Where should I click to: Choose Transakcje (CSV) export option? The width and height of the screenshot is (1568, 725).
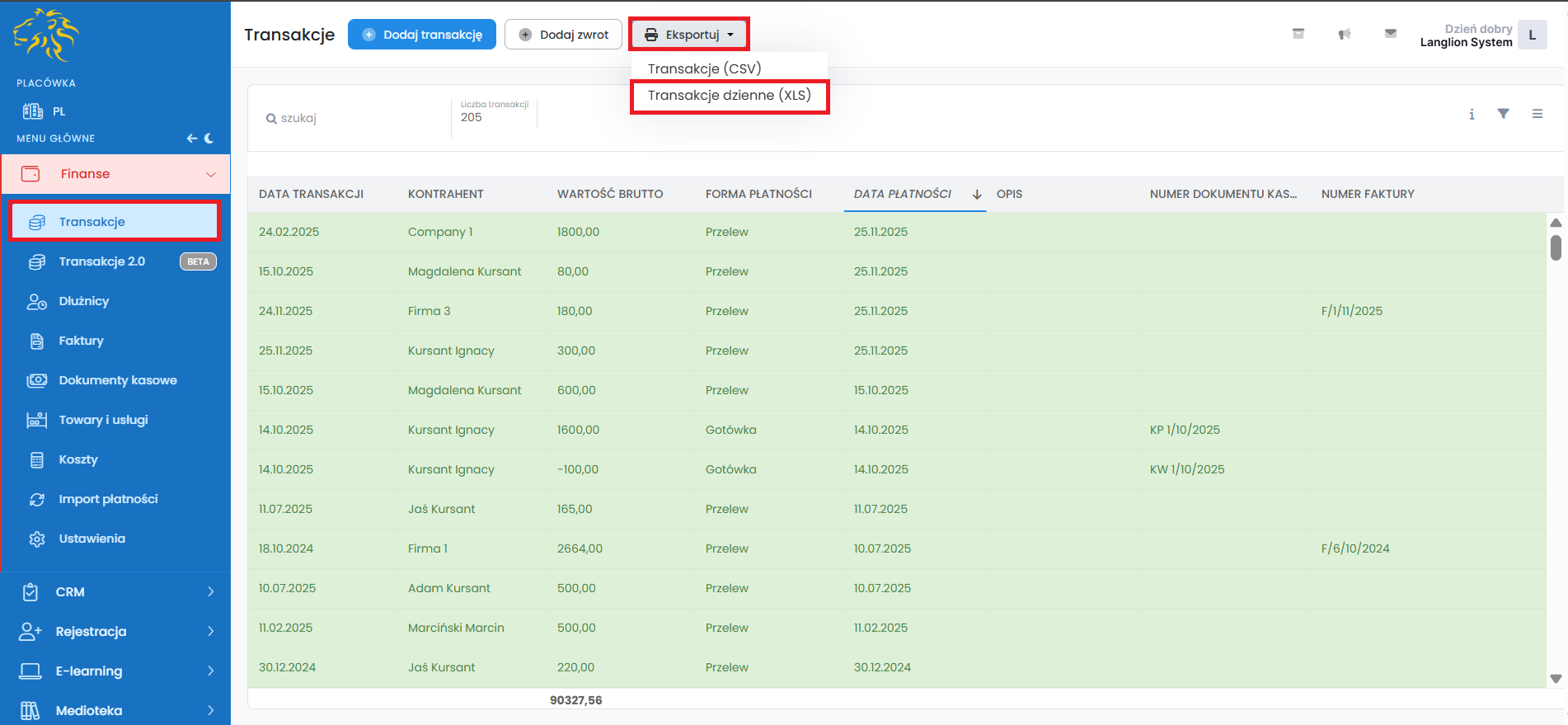pos(704,69)
